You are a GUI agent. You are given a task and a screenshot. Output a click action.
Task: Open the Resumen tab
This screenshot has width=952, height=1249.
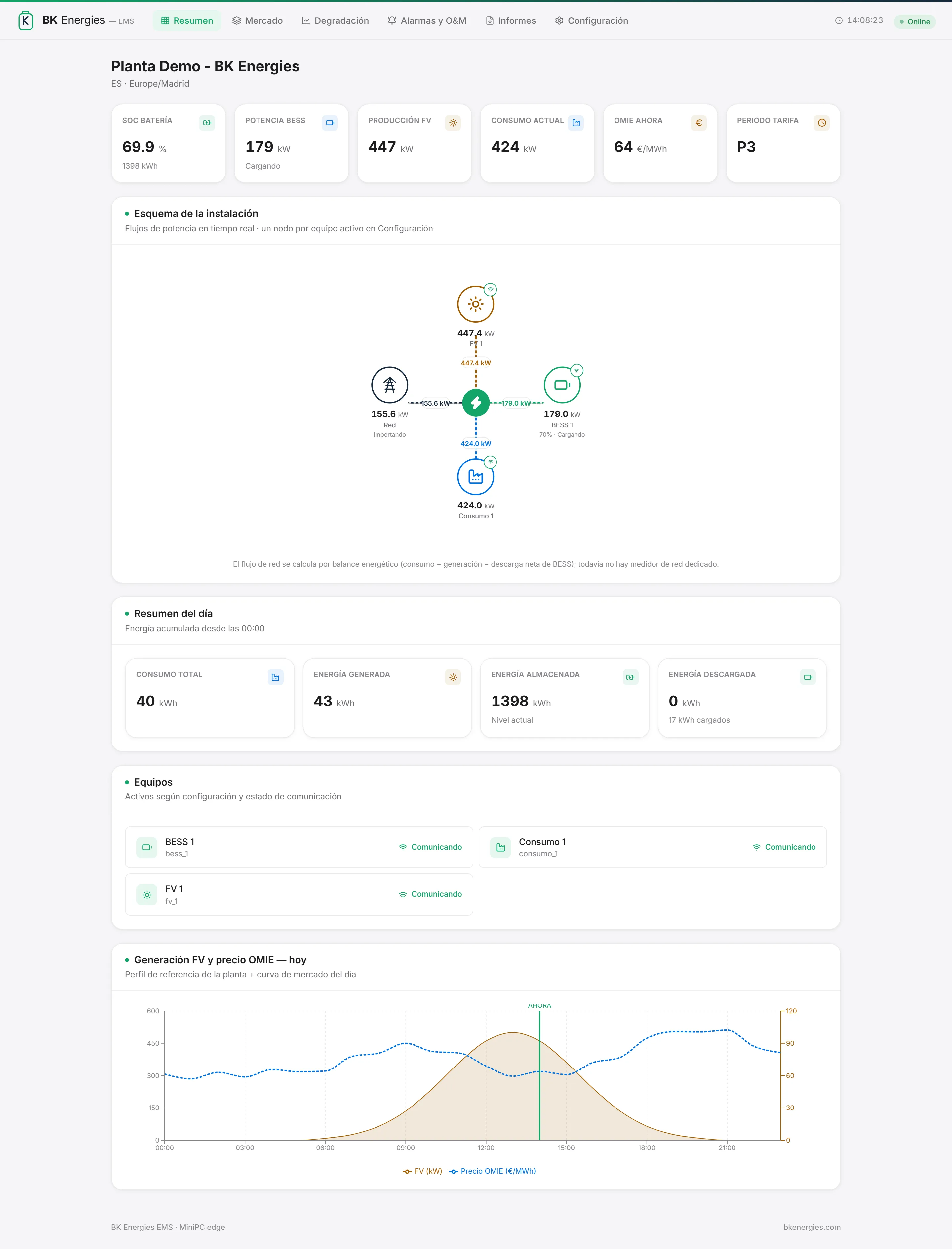tap(187, 20)
